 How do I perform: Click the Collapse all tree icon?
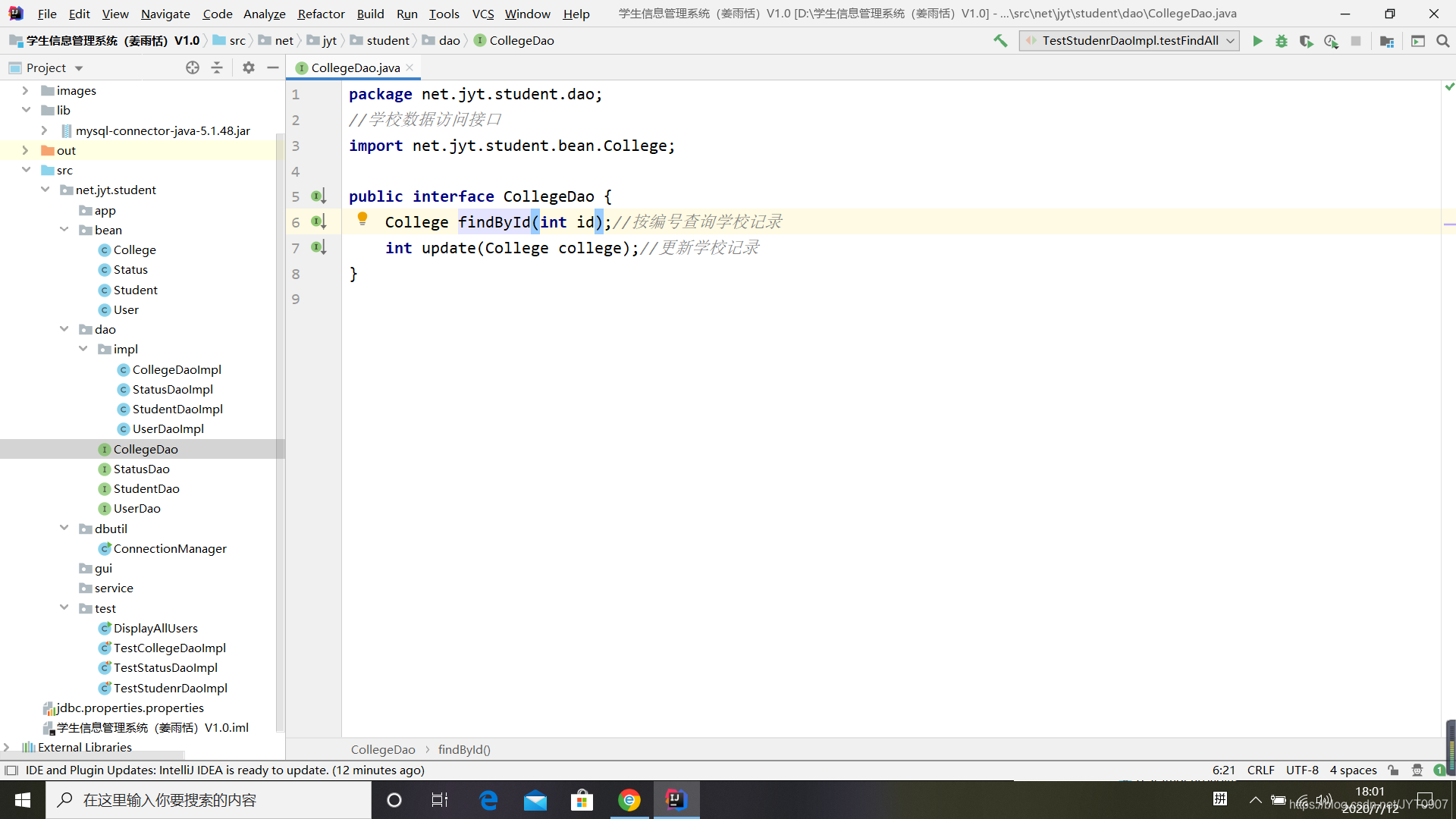tap(217, 67)
